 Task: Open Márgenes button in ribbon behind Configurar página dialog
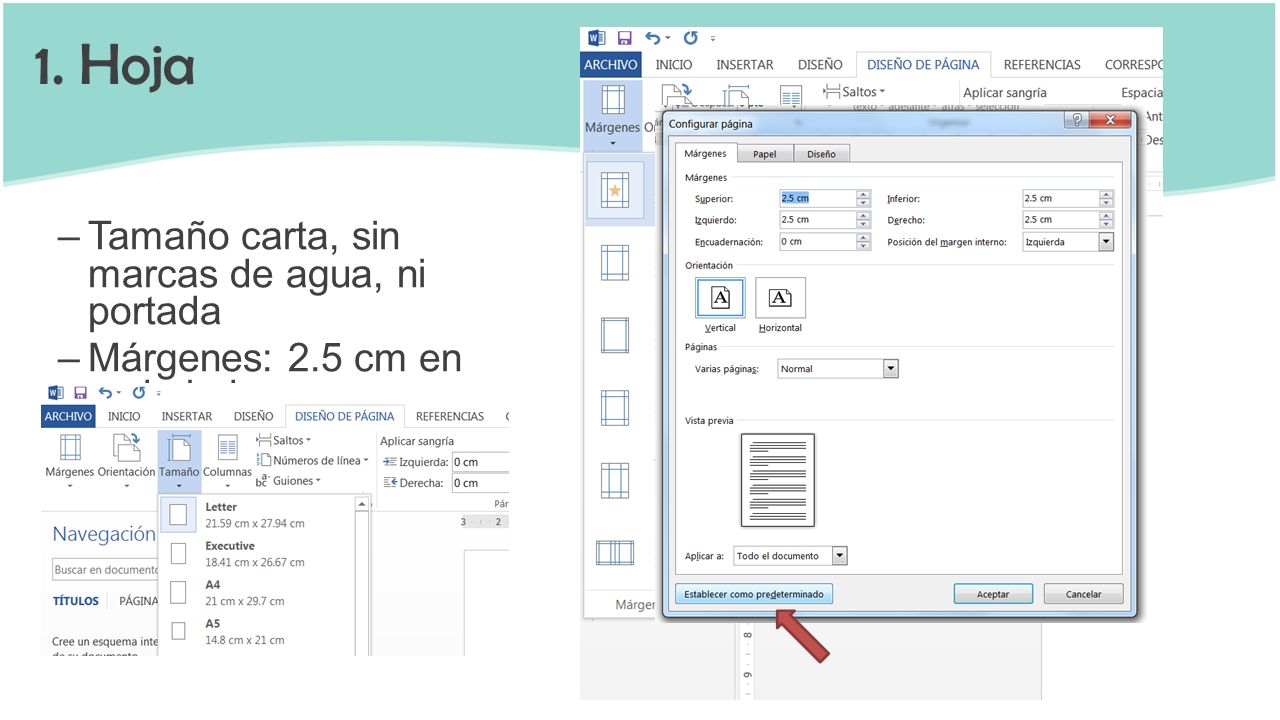click(x=612, y=114)
